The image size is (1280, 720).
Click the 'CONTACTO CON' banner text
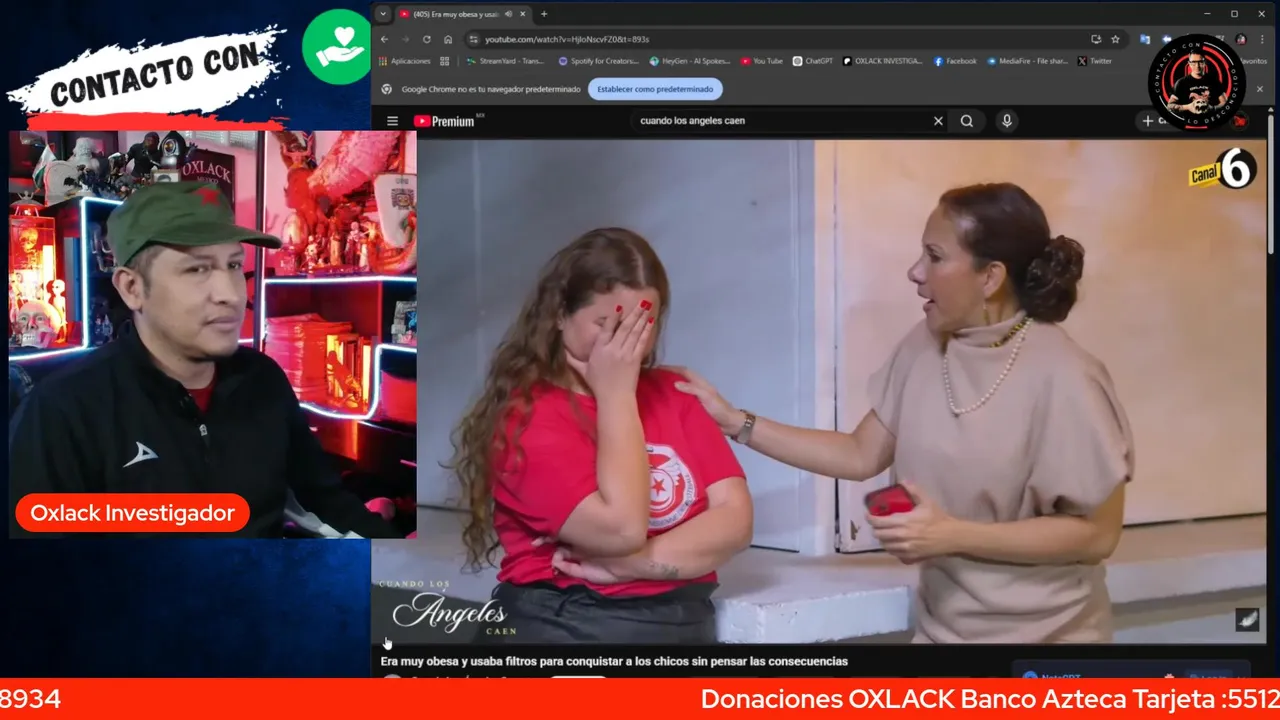(154, 75)
